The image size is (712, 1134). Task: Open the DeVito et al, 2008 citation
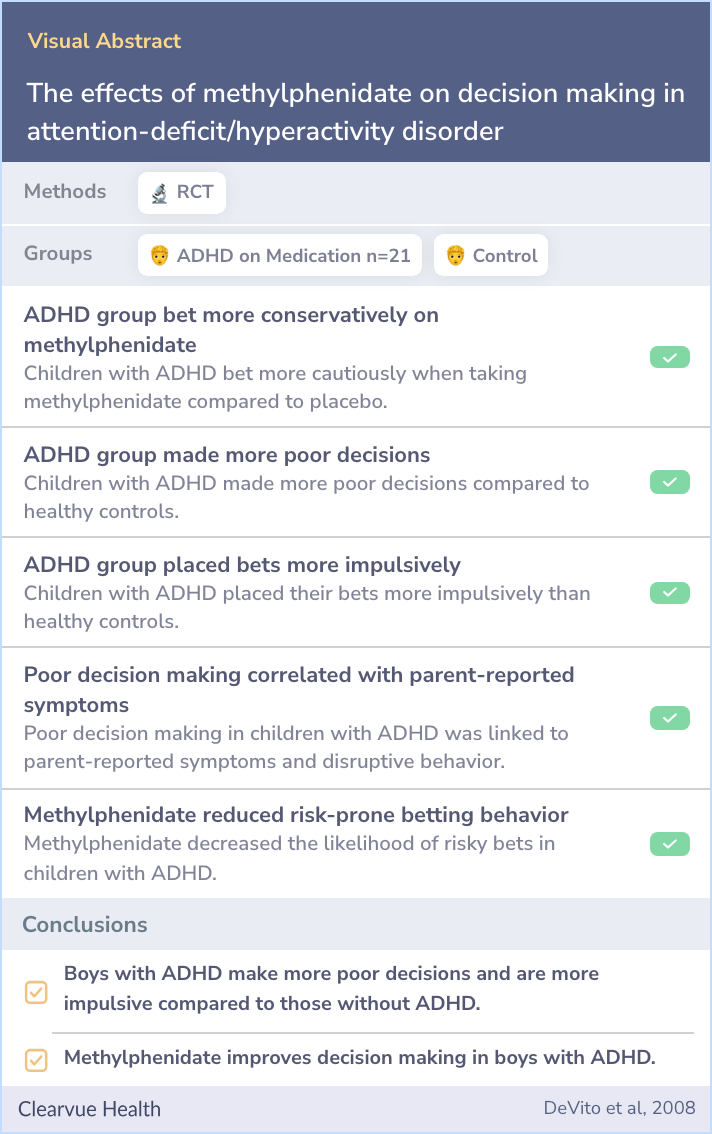click(x=619, y=1108)
